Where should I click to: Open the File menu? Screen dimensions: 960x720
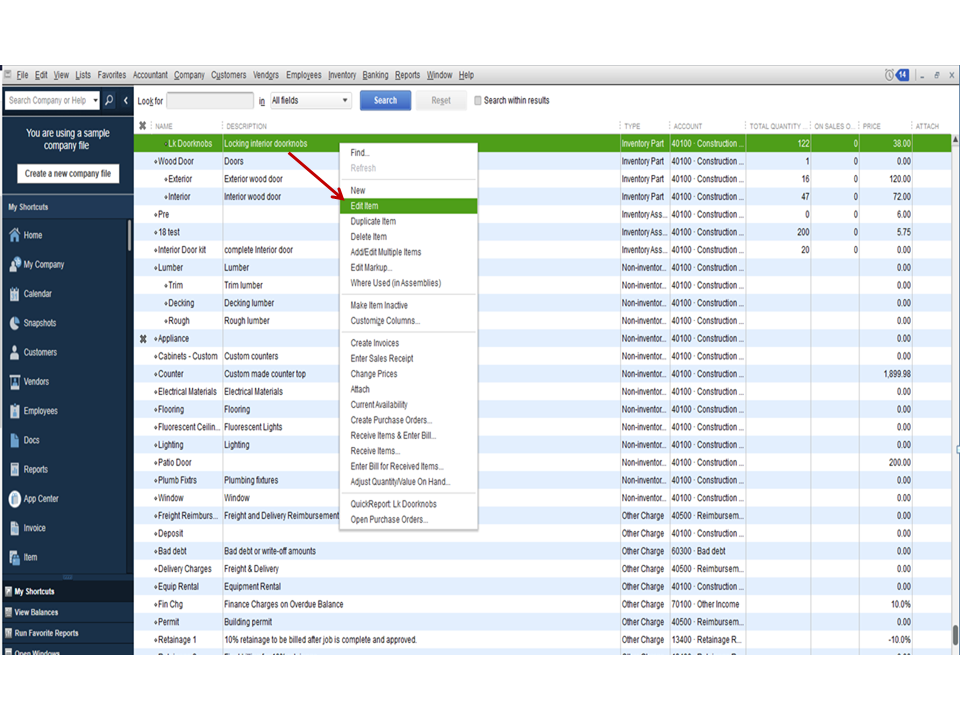[x=22, y=75]
